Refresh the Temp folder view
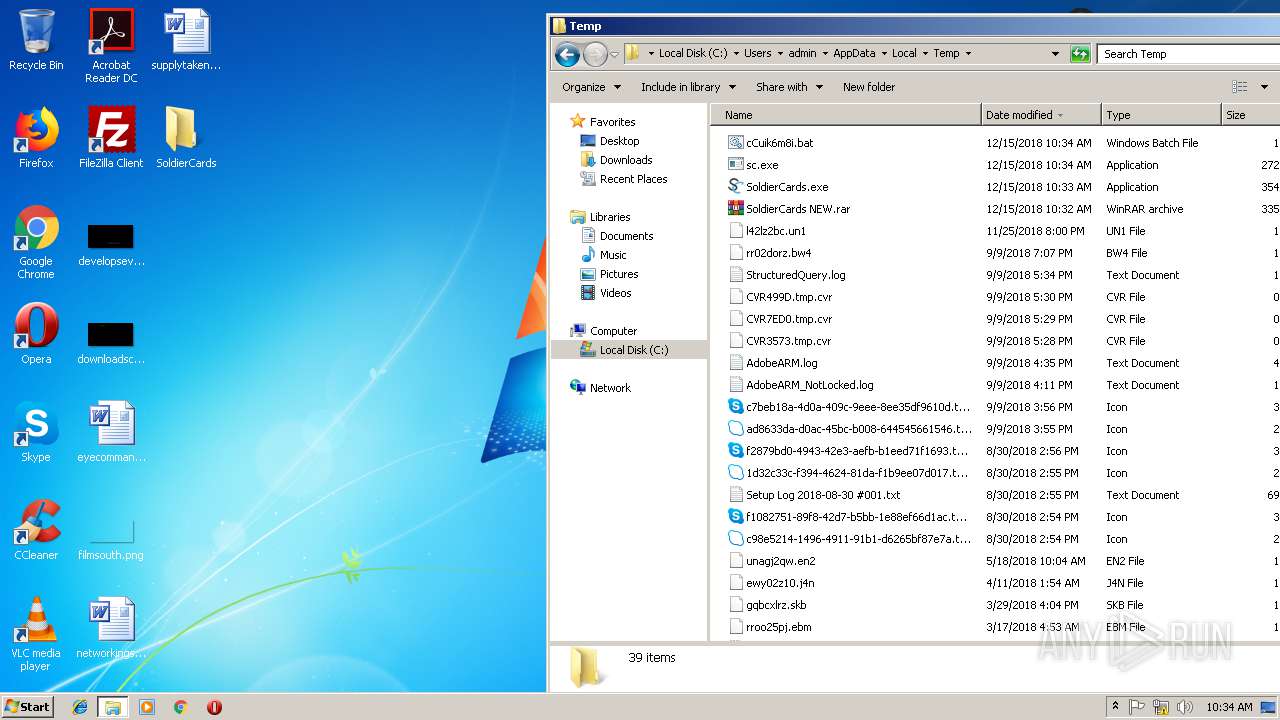1280x720 pixels. [x=1080, y=54]
